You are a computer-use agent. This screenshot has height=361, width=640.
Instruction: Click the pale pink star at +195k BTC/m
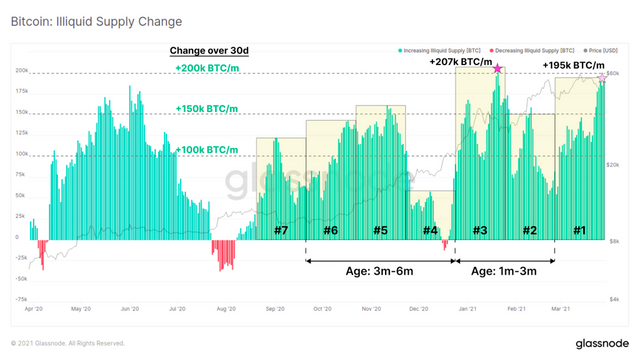pos(602,78)
